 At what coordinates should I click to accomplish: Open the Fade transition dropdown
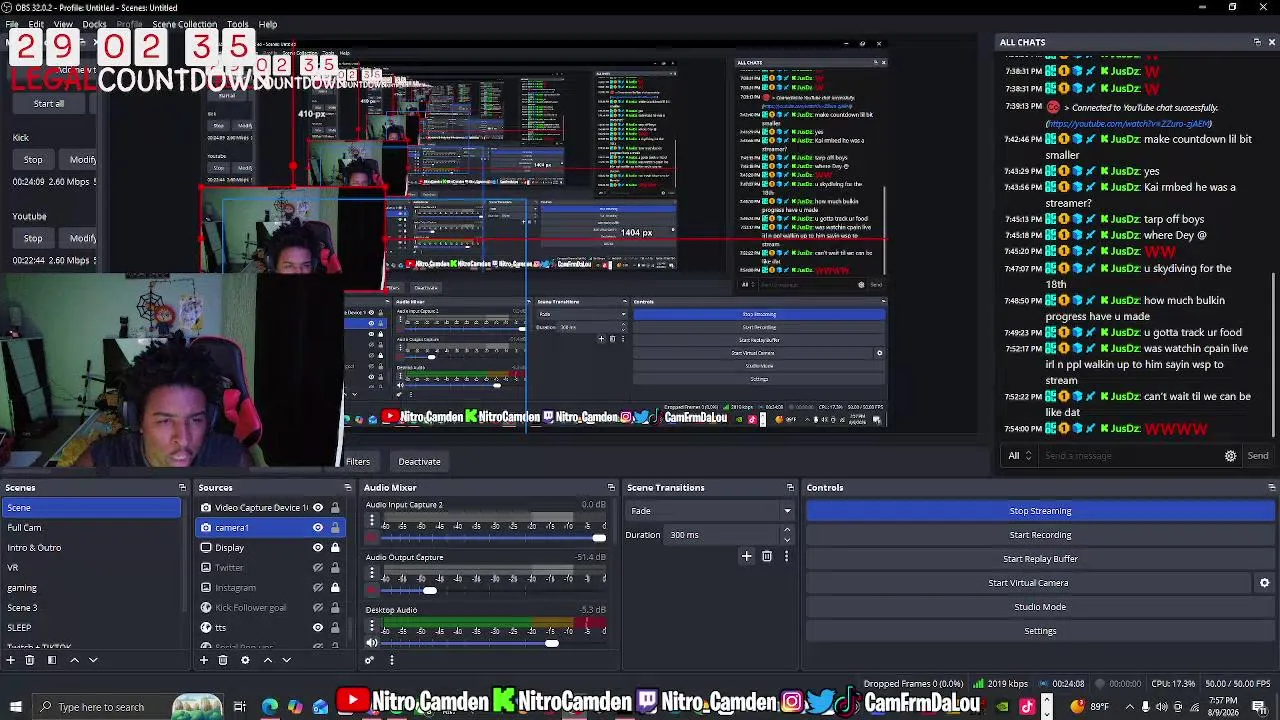710,511
